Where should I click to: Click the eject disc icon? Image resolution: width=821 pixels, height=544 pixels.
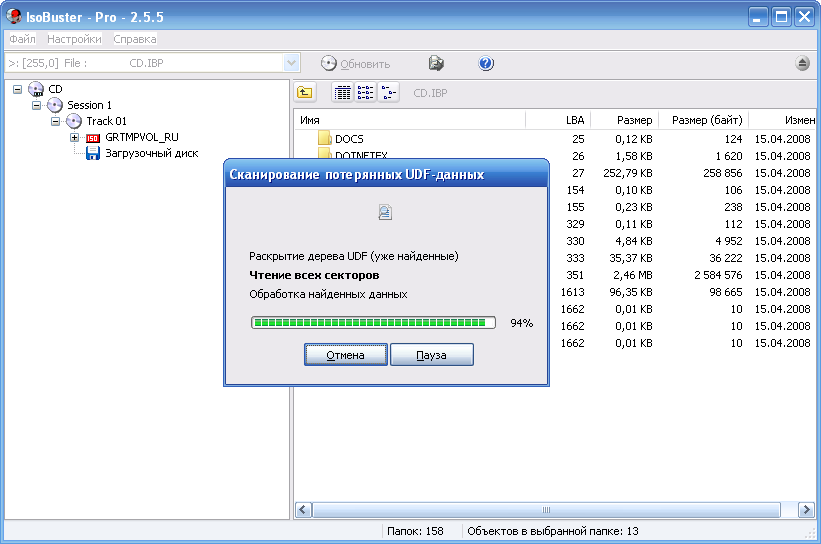[802, 63]
